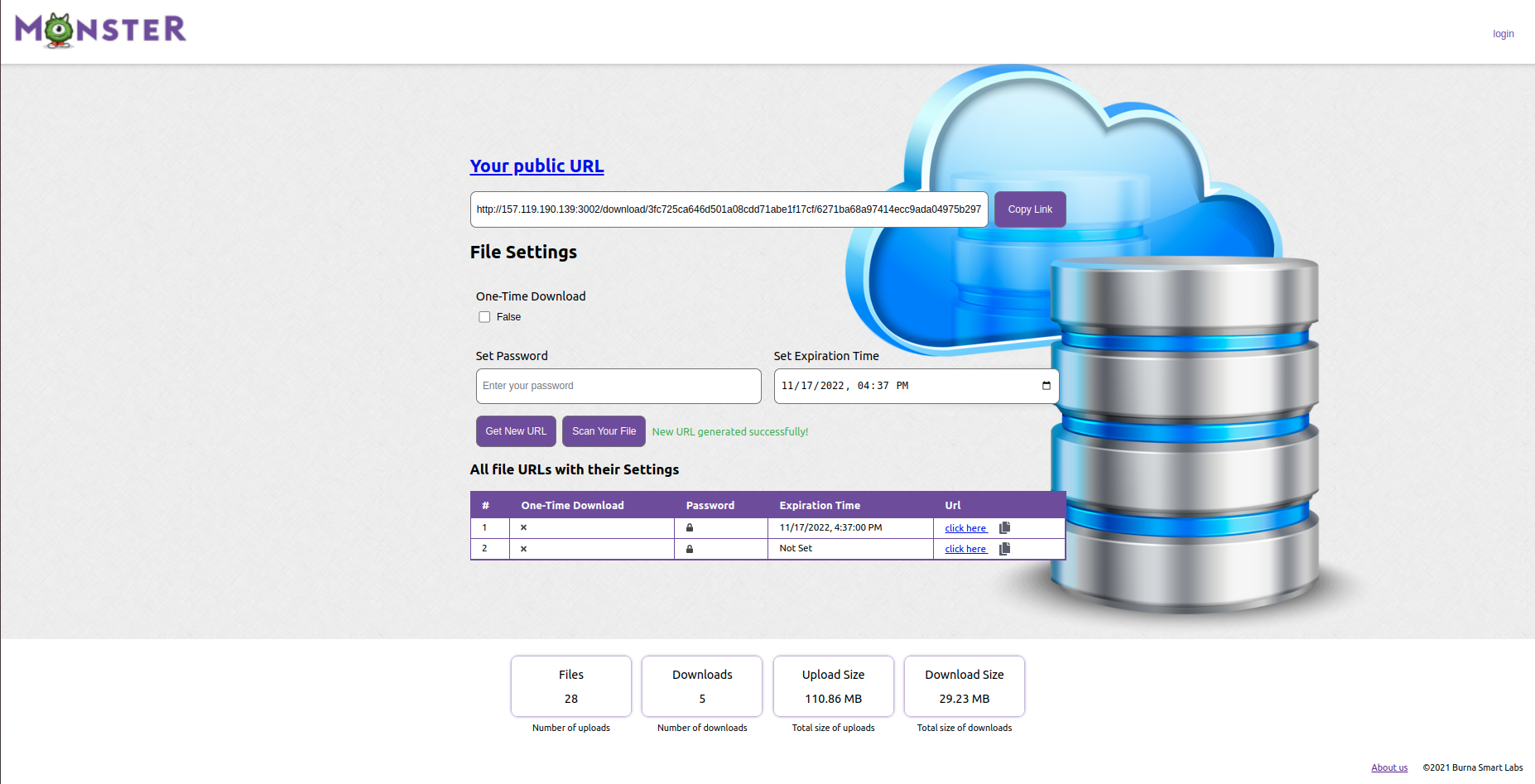Click the Monster logo
The image size is (1535, 784).
pos(100,31)
